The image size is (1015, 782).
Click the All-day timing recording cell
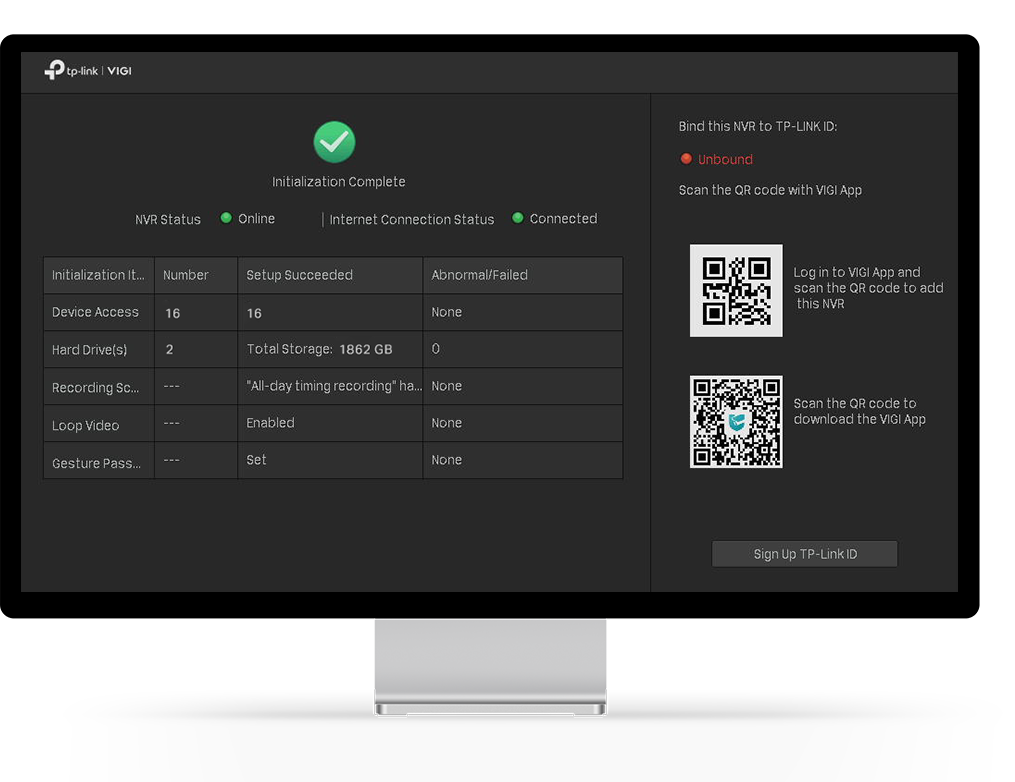[x=330, y=386]
